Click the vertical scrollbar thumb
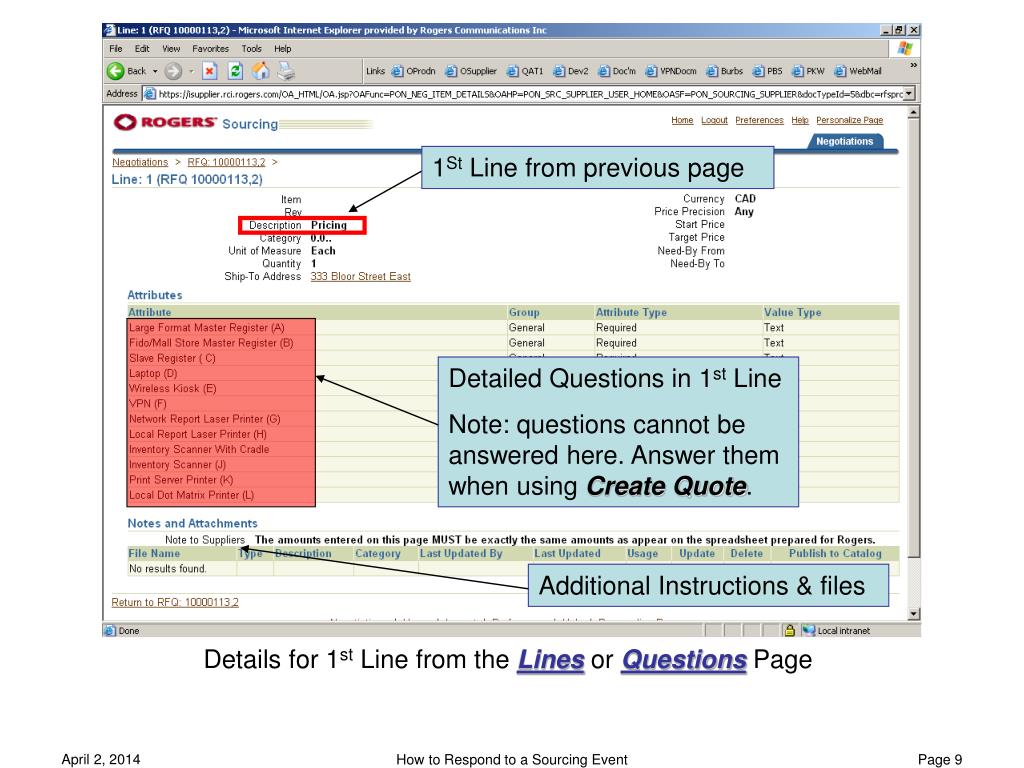Image resolution: width=1024 pixels, height=768 pixels. click(x=914, y=338)
